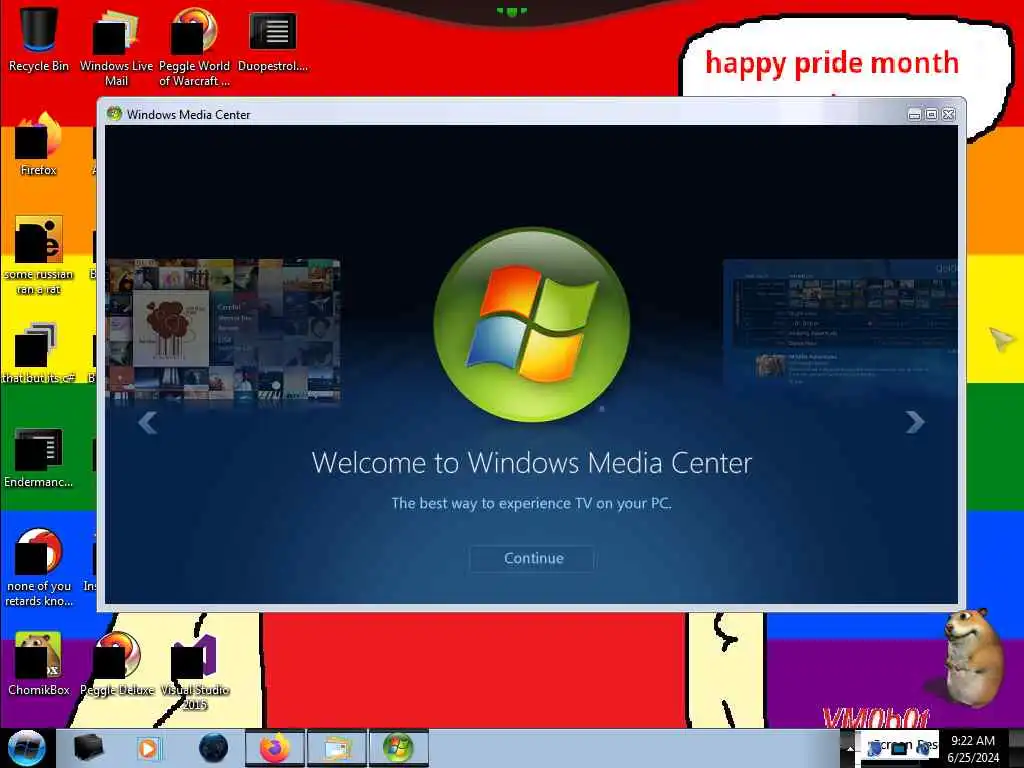Open the Firefox desktop icon

click(39, 144)
